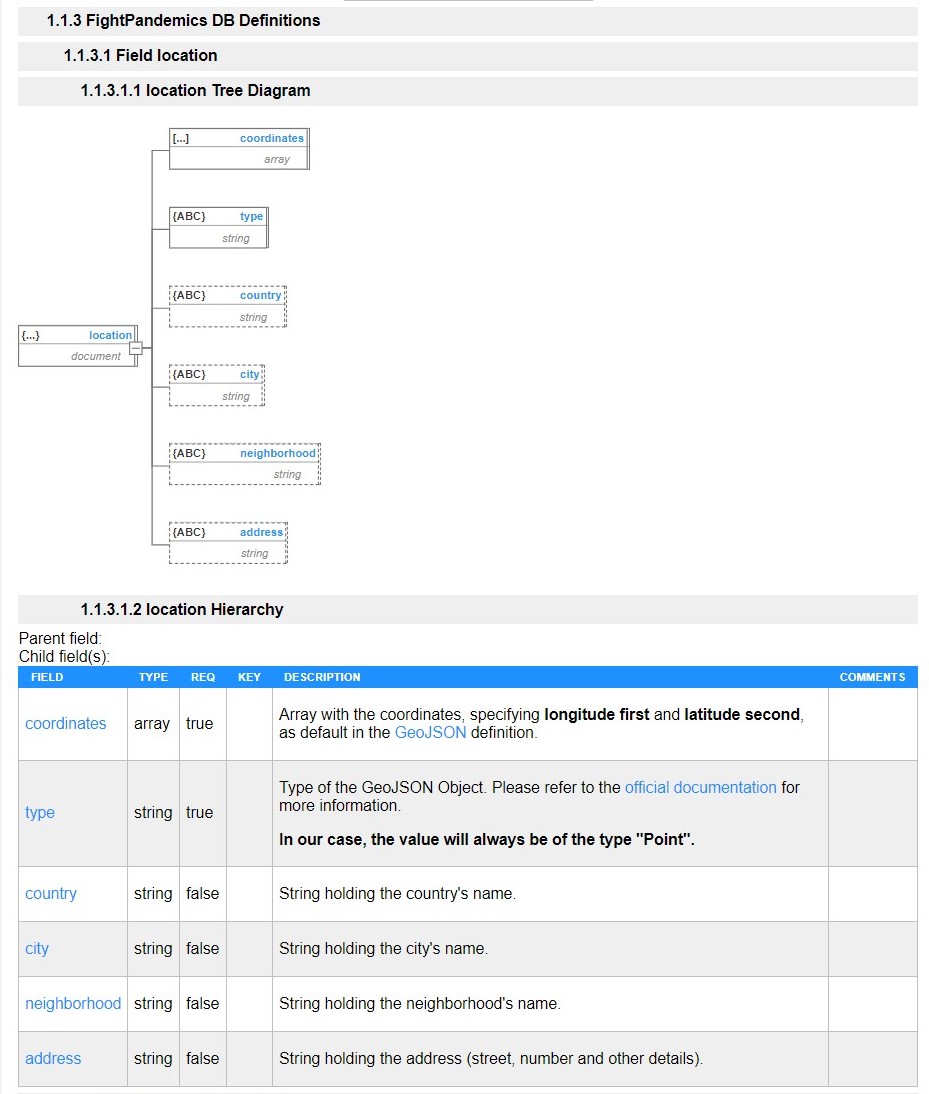Click the {ABC} icon in neighborhood node
Screen dimensions: 929x1094
click(x=189, y=454)
